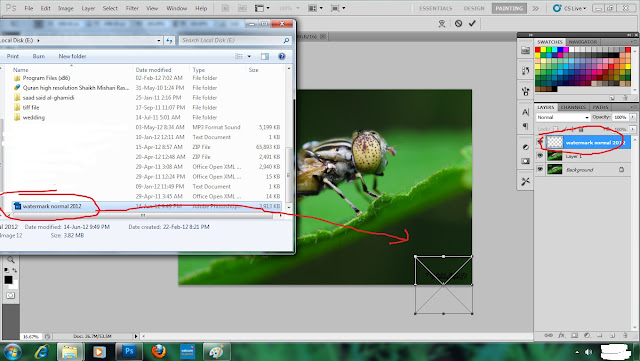The height and width of the screenshot is (361, 640).
Task: Cancel the transform with the circle-slash icon
Action: (x=458, y=23)
